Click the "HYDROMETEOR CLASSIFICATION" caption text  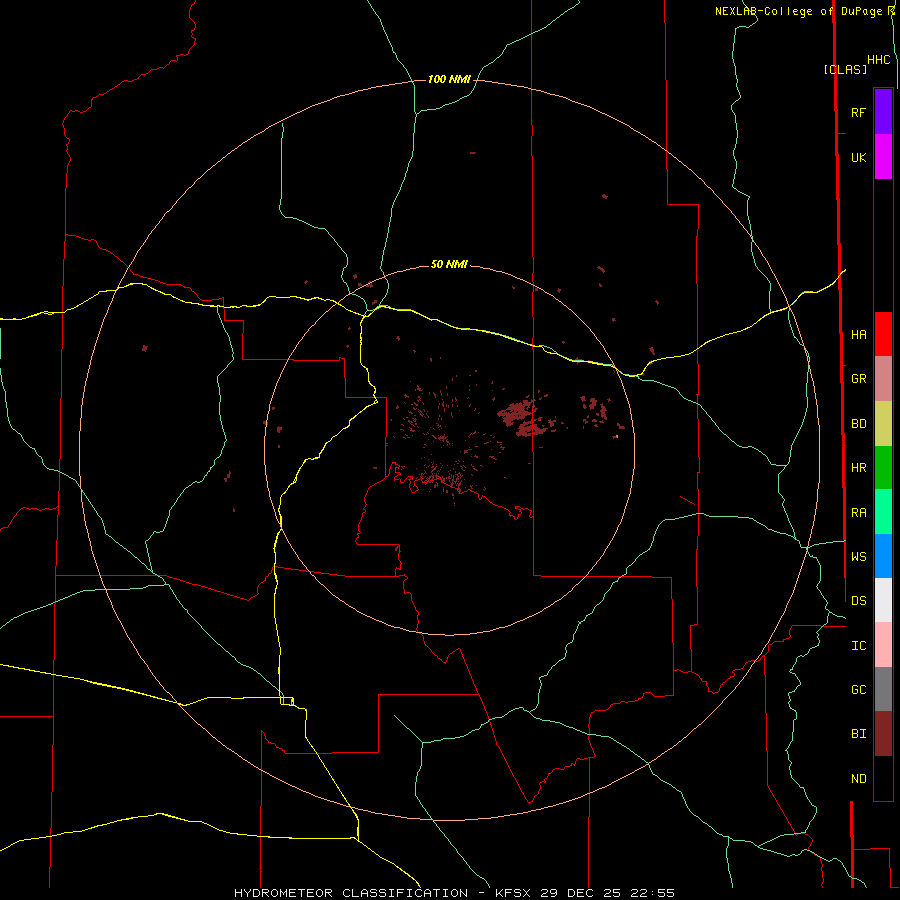[x=351, y=893]
